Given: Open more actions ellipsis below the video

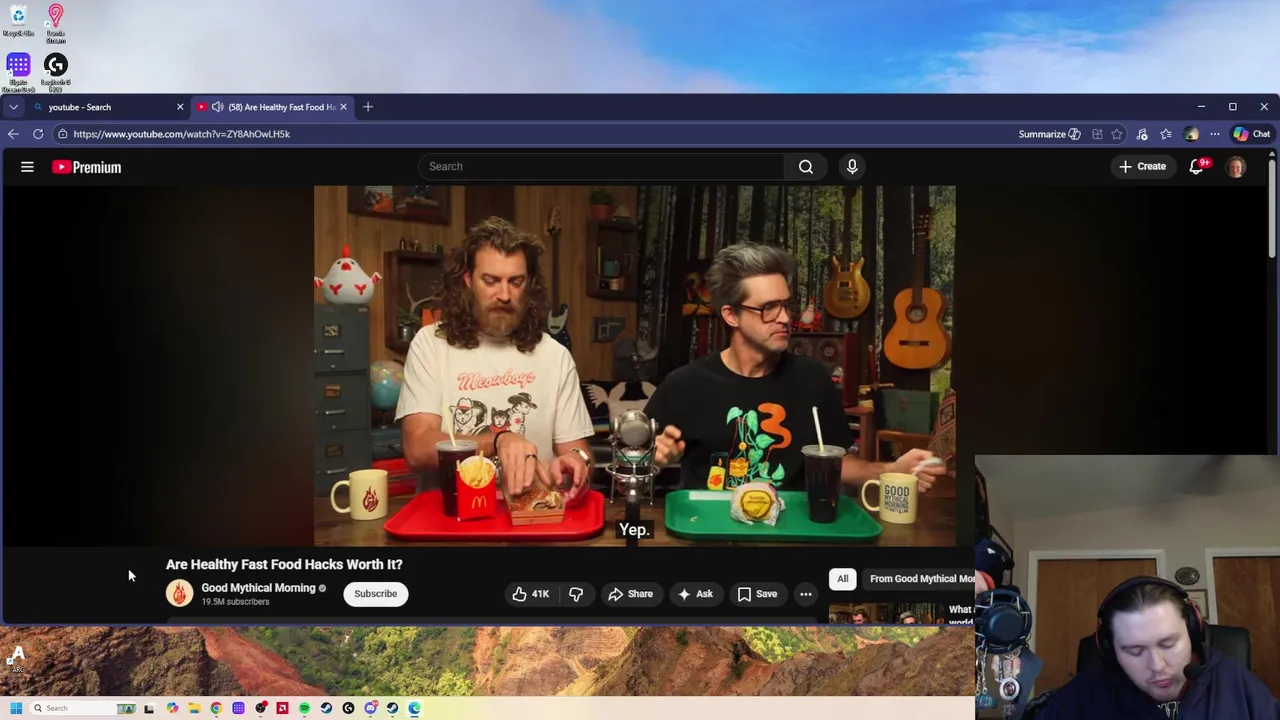Looking at the screenshot, I should (x=806, y=594).
